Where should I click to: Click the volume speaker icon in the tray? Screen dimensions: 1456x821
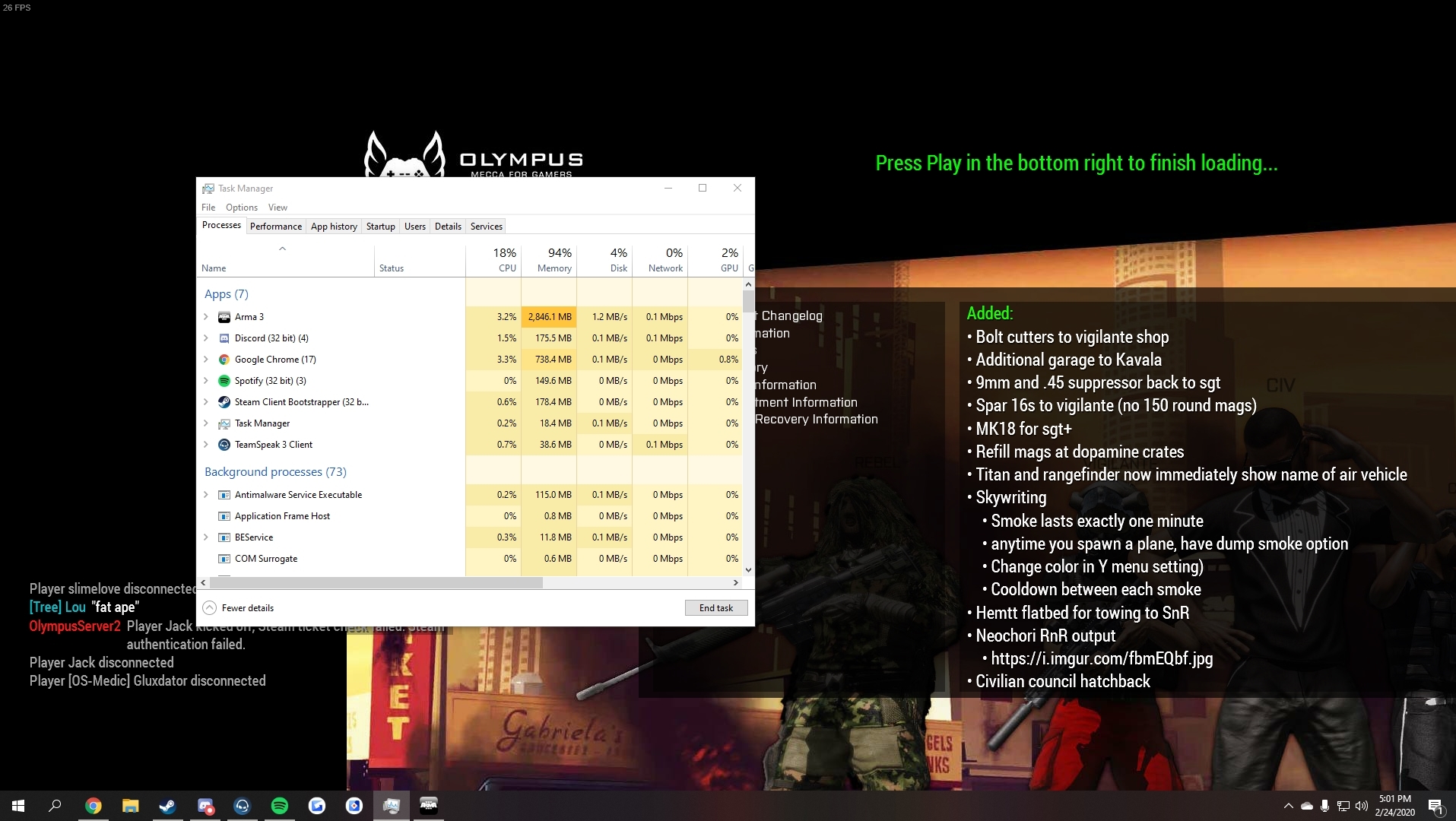coord(1362,806)
